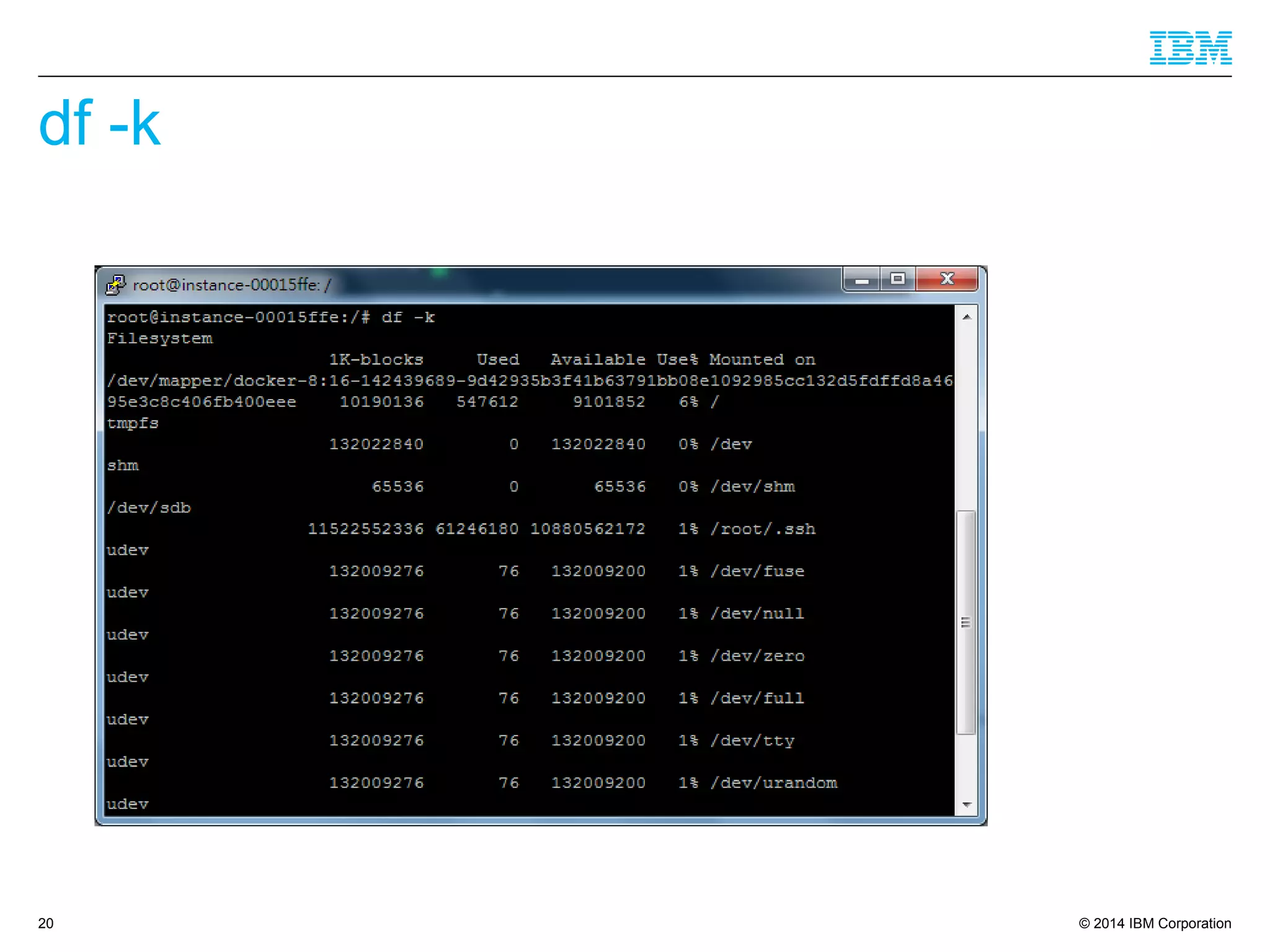Click the '/dev/null' mount point
This screenshot has width=1270, height=952.
tap(757, 613)
